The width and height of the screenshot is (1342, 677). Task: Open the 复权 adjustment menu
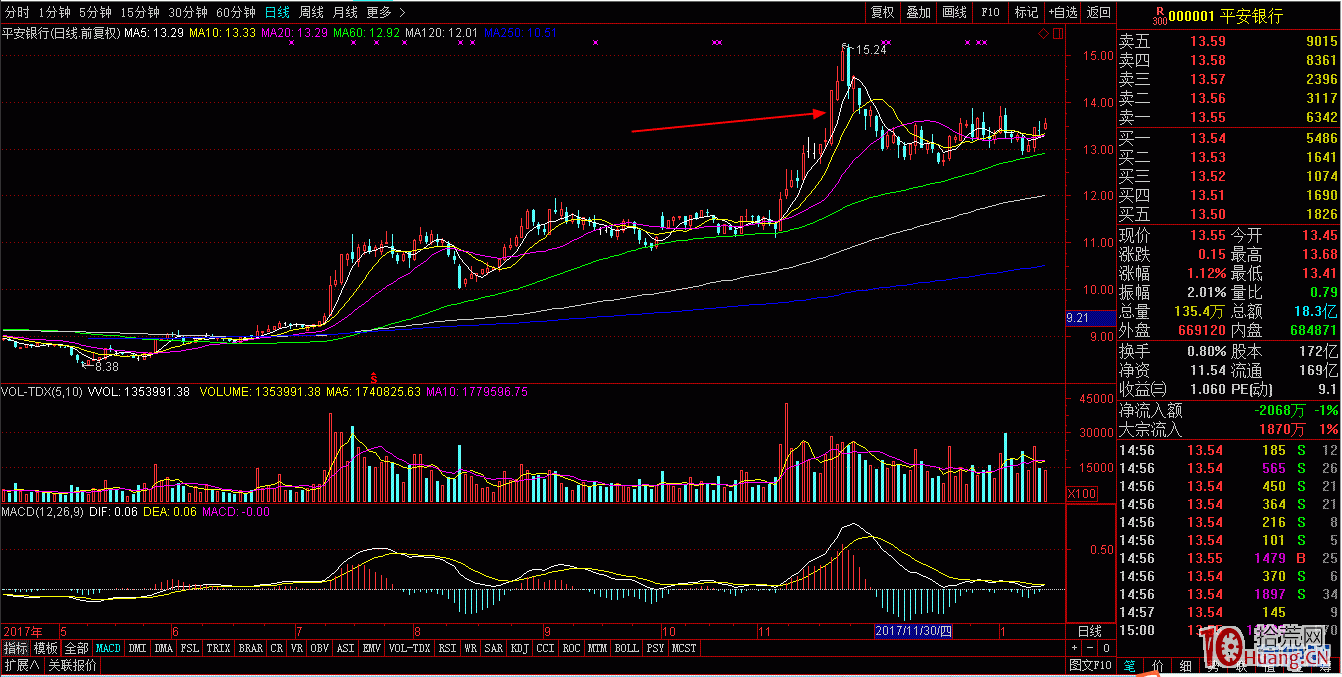[882, 12]
